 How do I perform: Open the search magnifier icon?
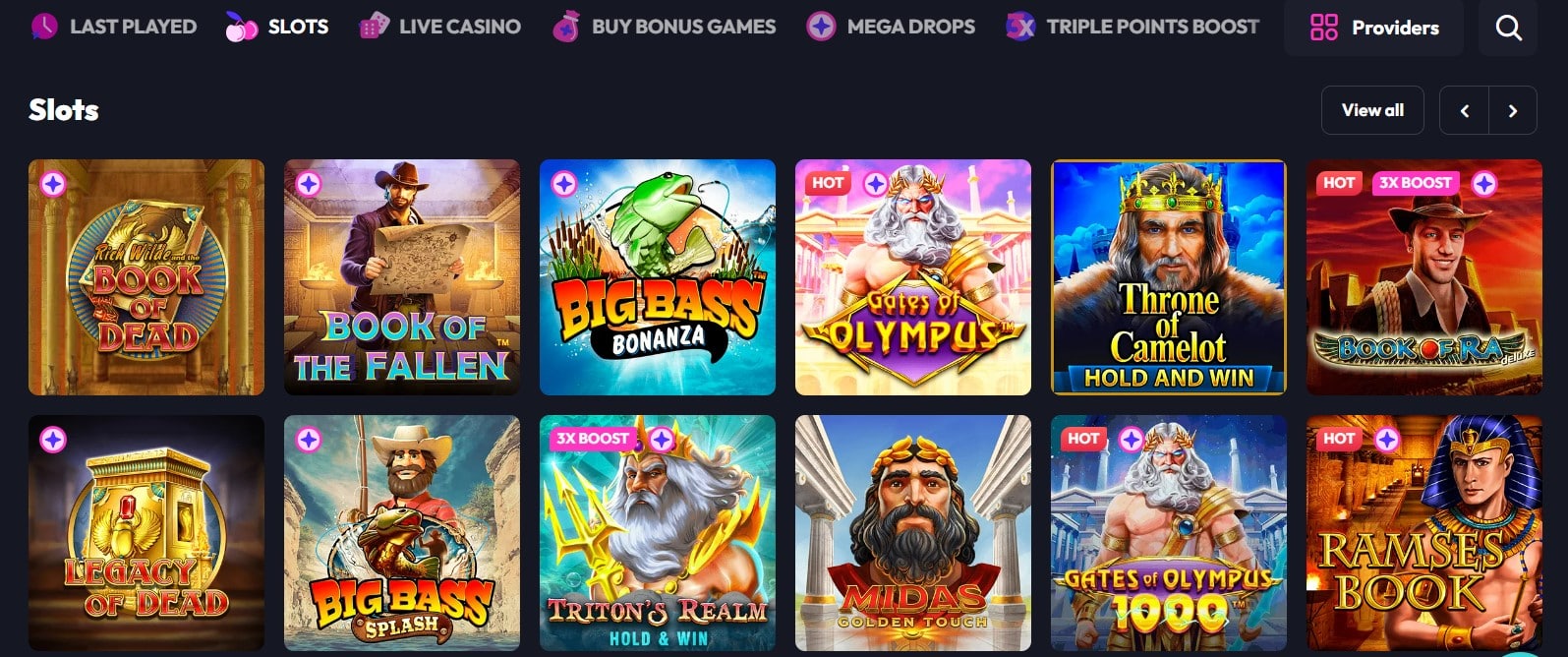1508,28
